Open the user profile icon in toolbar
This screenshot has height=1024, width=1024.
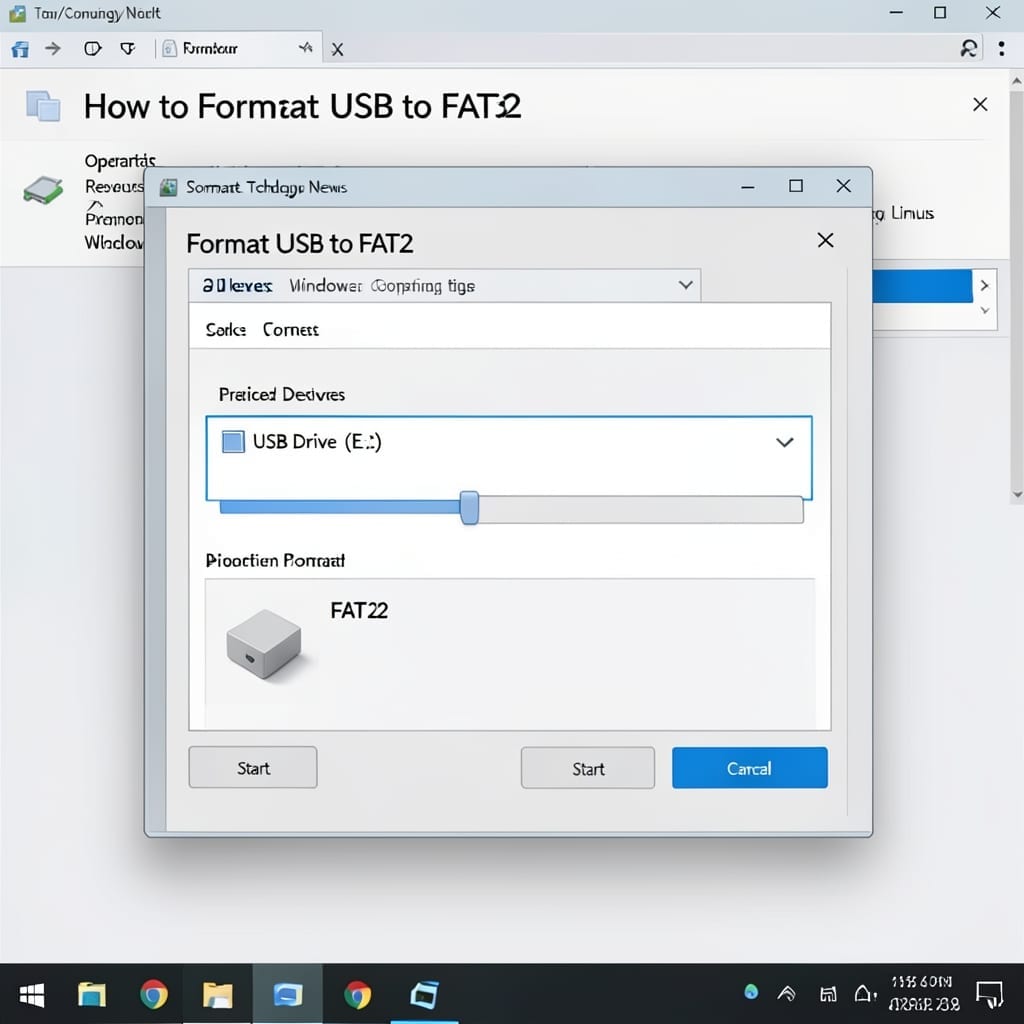(x=968, y=48)
